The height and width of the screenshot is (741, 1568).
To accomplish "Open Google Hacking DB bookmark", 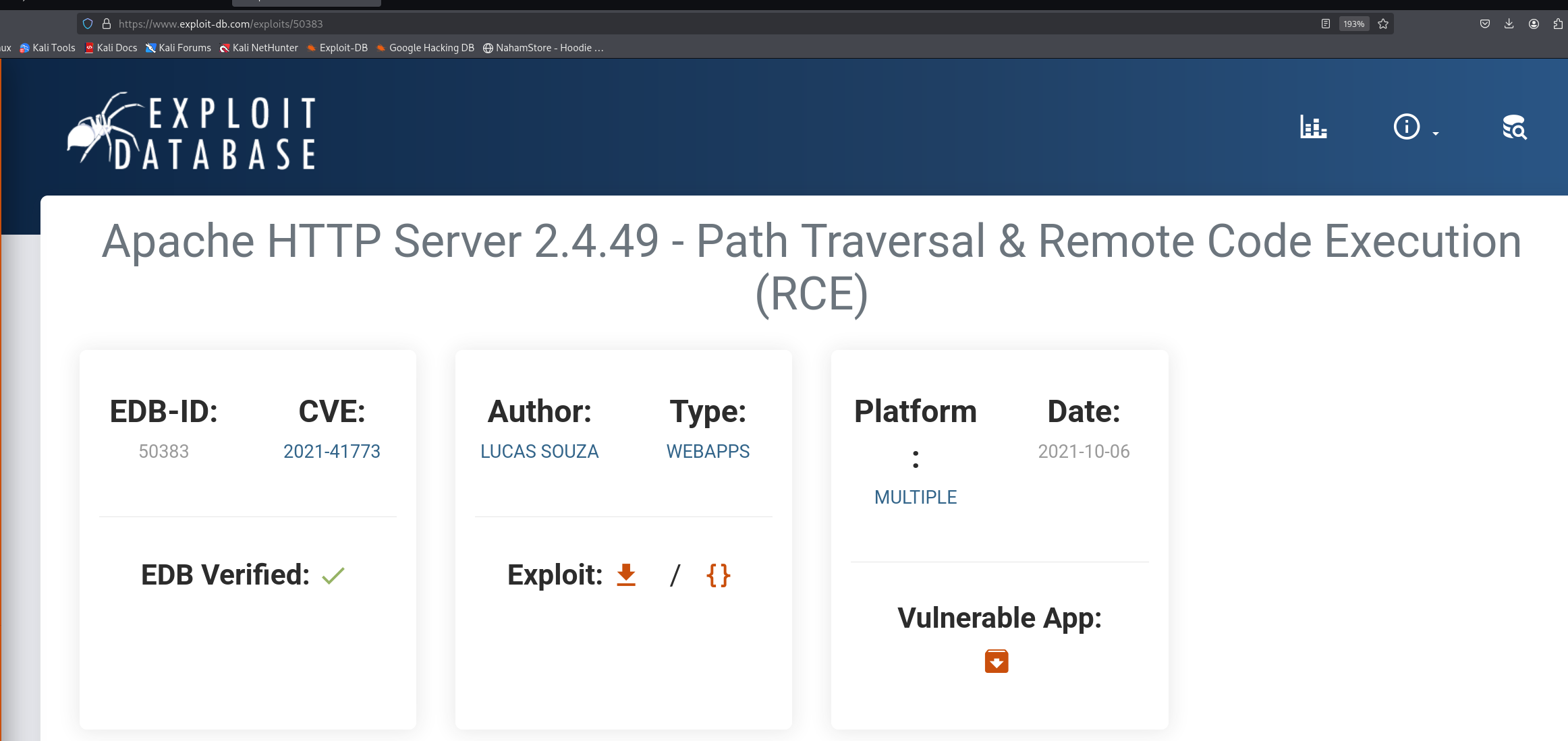I will (425, 48).
